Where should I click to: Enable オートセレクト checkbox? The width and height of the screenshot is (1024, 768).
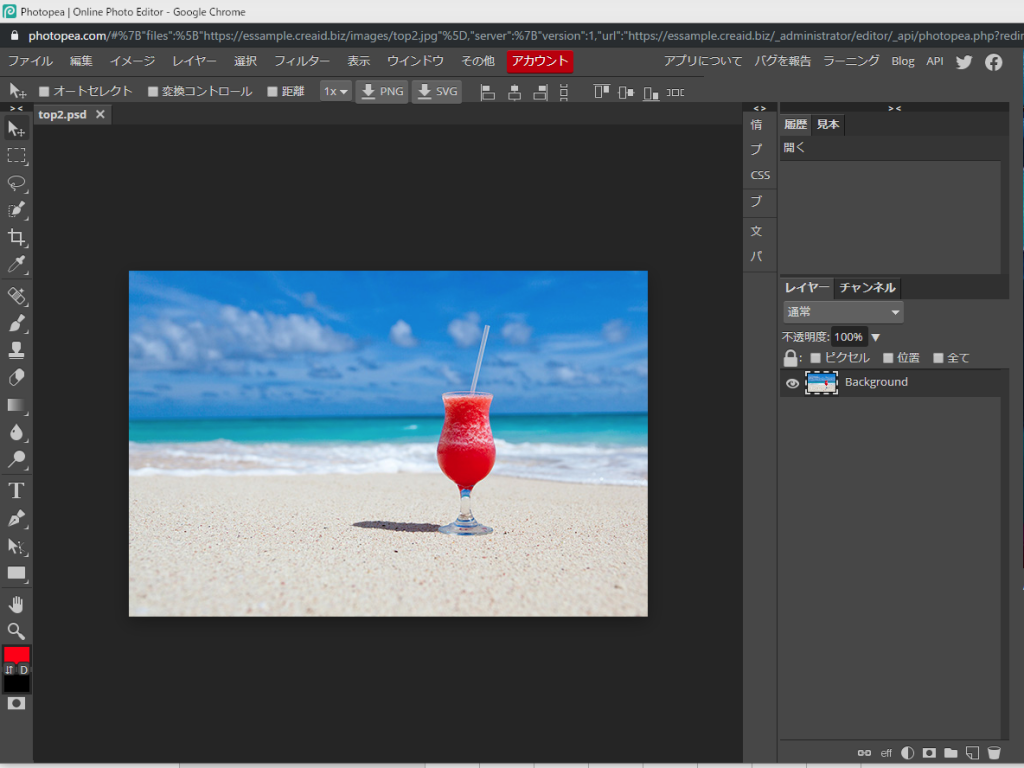(x=44, y=91)
